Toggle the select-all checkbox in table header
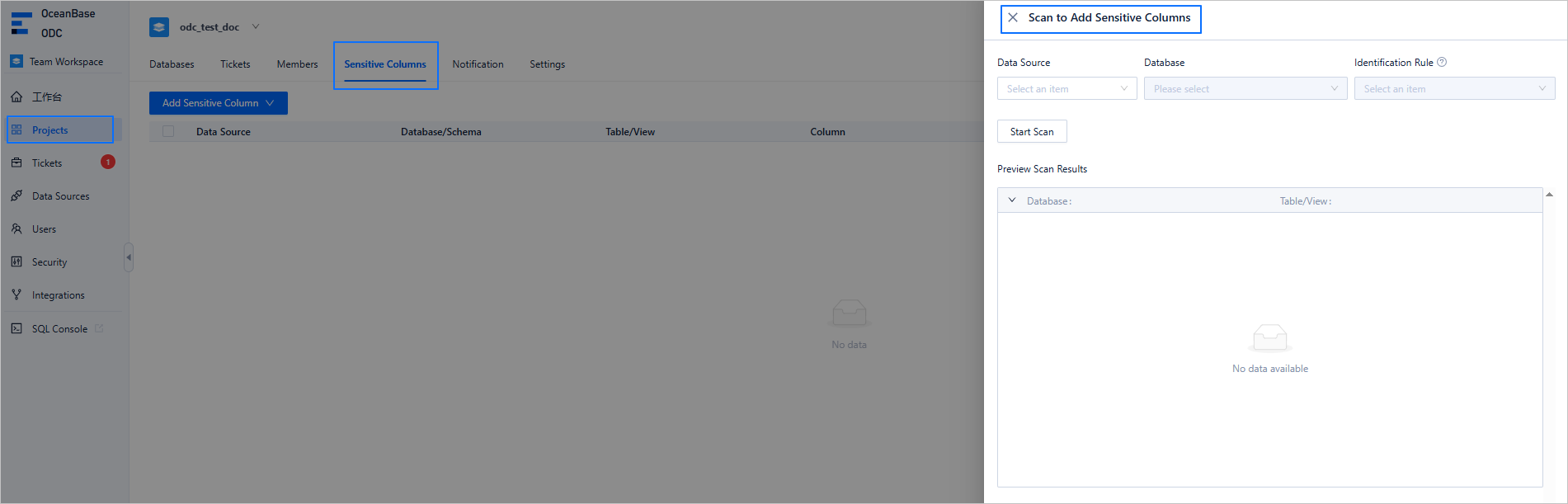The image size is (1568, 504). tap(168, 131)
